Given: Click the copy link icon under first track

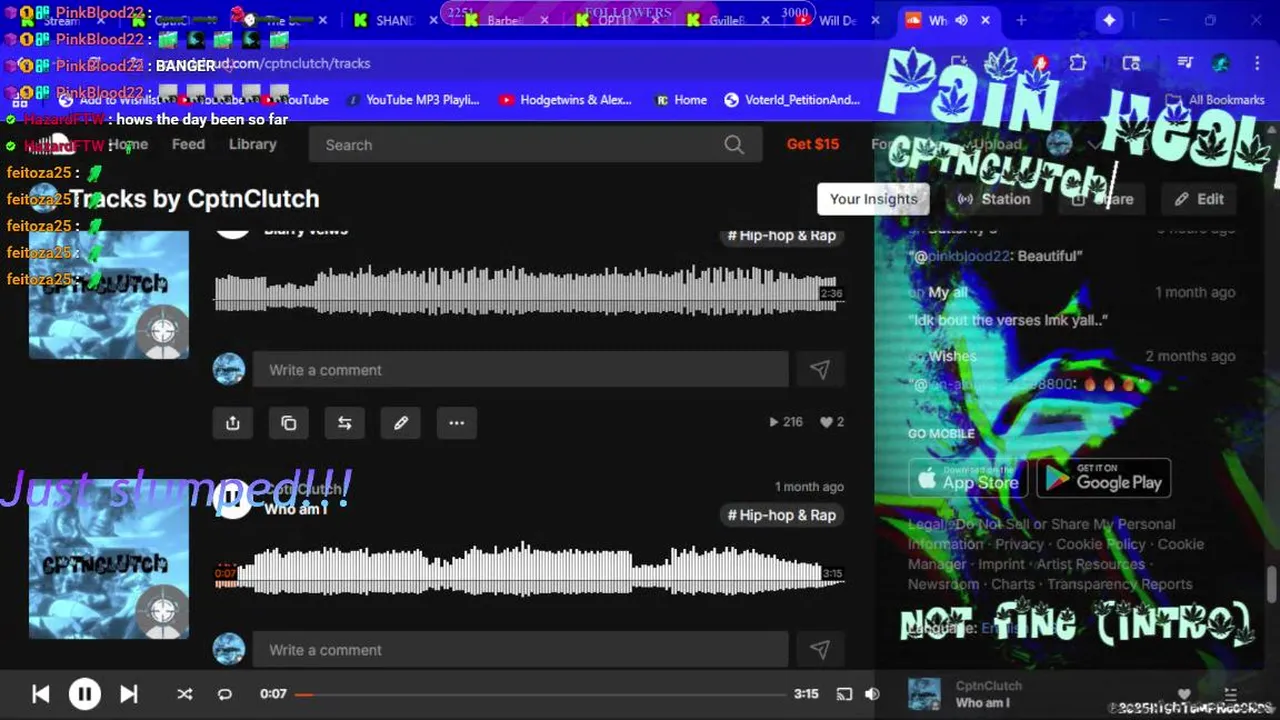Looking at the screenshot, I should point(289,423).
